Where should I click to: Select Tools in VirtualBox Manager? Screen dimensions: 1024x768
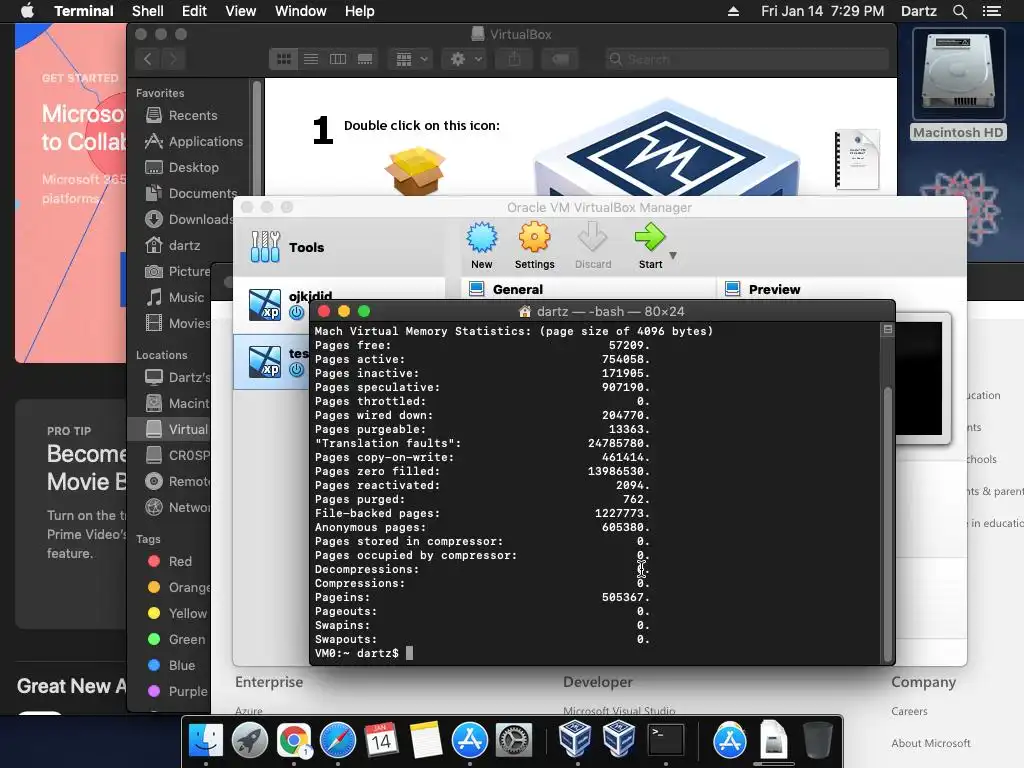click(x=340, y=247)
